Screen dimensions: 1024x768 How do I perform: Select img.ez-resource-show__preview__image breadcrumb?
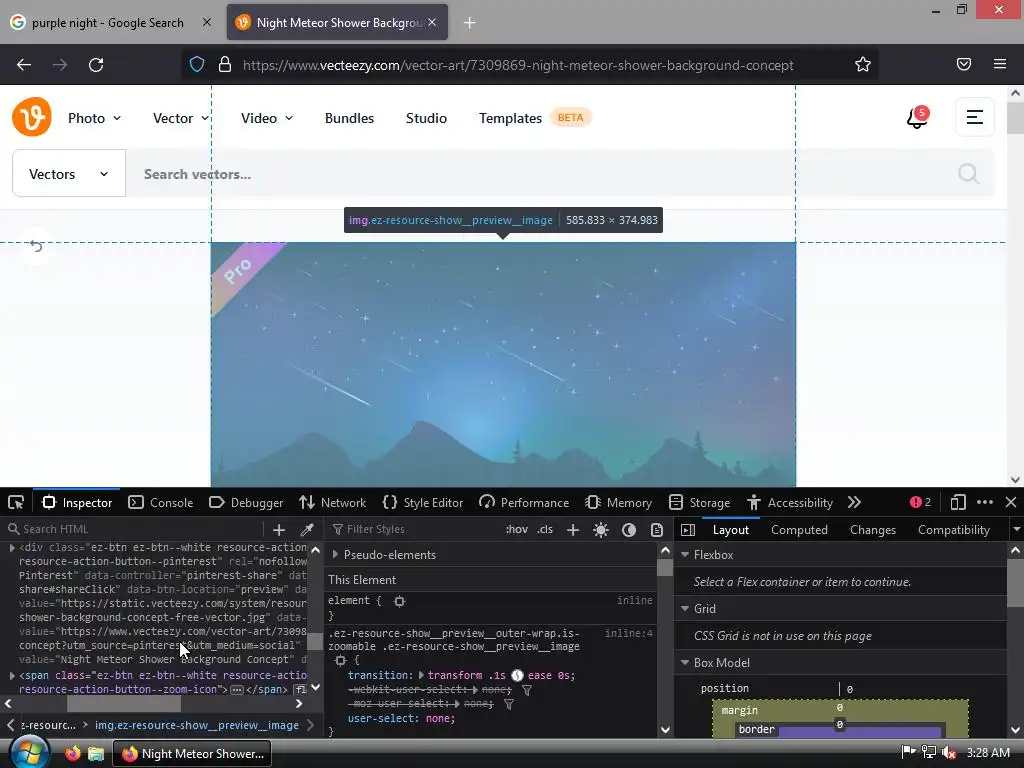[197, 725]
